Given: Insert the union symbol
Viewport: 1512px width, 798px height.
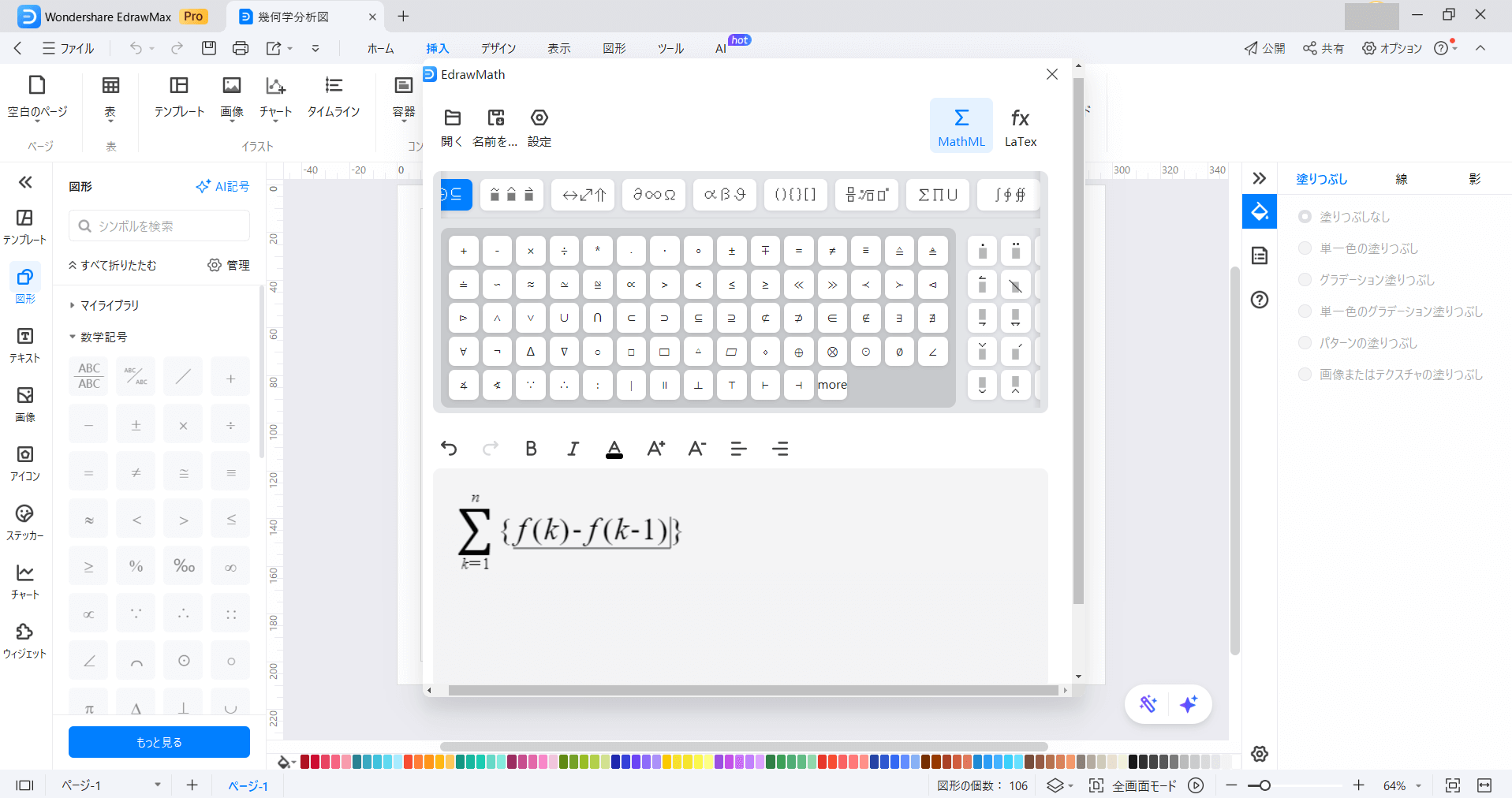Looking at the screenshot, I should [x=564, y=318].
